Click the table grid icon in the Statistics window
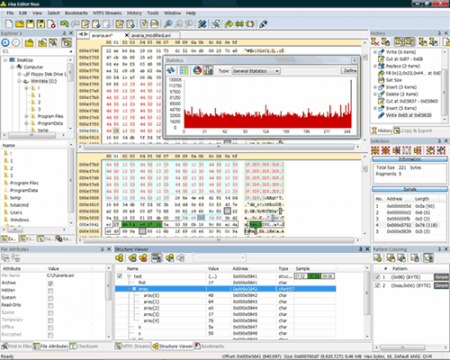 [x=184, y=70]
